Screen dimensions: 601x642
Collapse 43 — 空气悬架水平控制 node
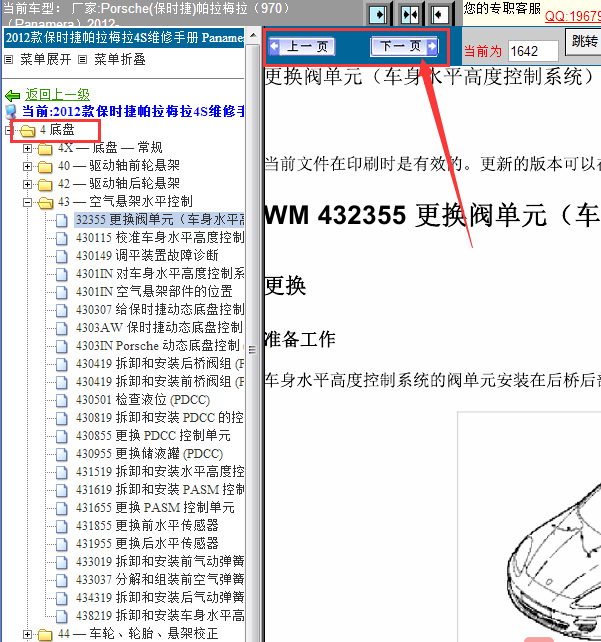(27, 202)
